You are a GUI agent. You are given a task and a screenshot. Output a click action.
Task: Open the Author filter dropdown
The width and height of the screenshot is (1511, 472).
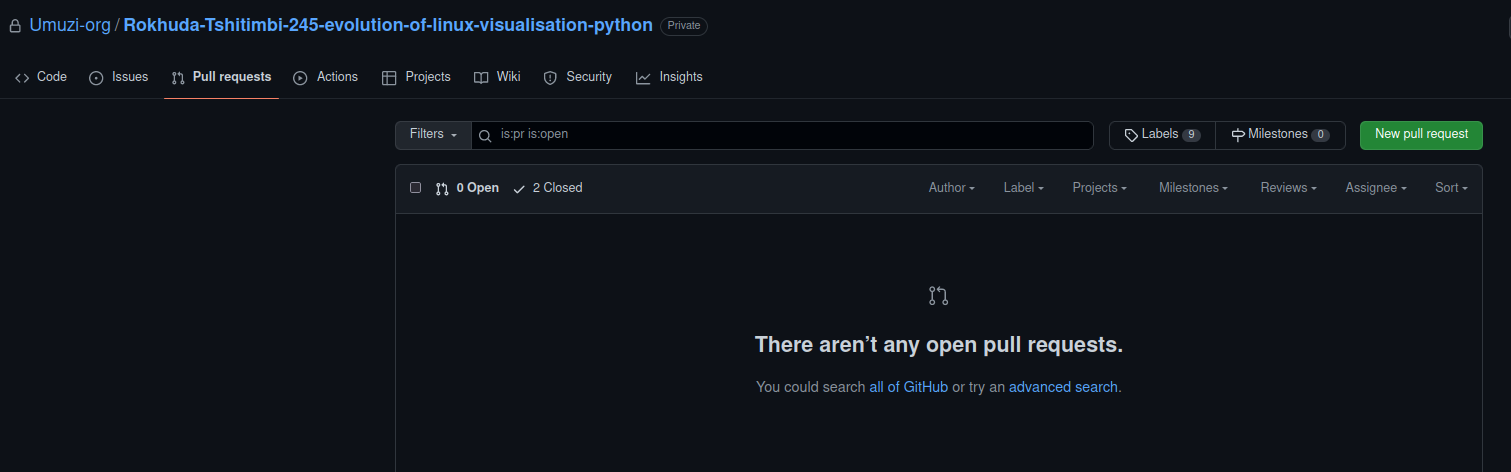tap(951, 188)
